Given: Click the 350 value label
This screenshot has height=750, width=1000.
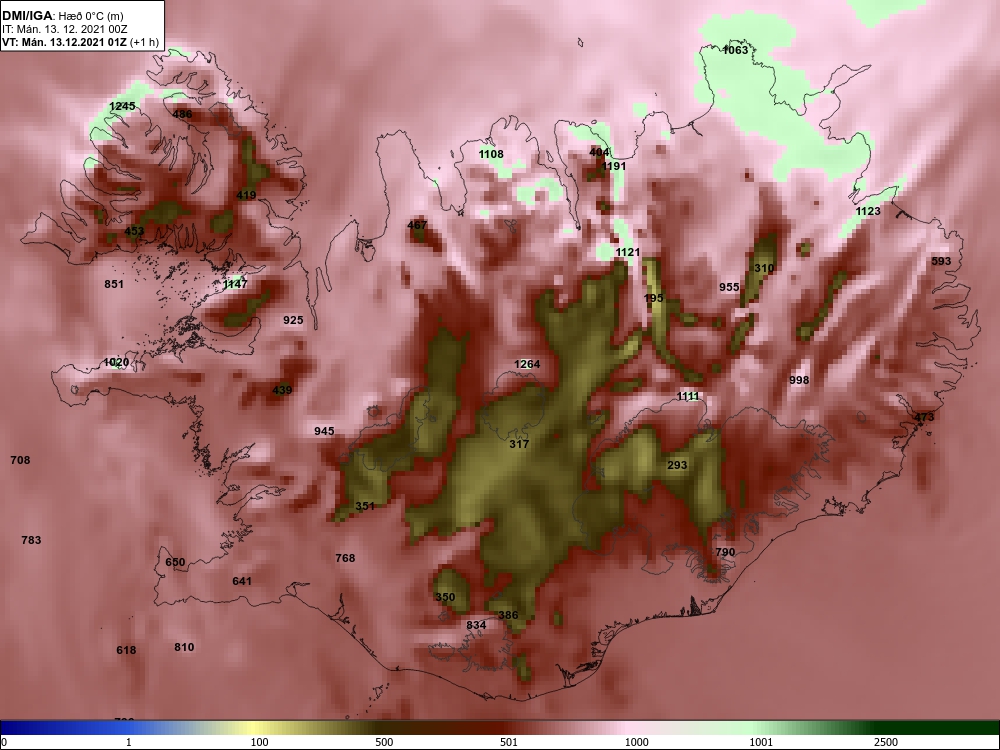Looking at the screenshot, I should click(x=445, y=598).
